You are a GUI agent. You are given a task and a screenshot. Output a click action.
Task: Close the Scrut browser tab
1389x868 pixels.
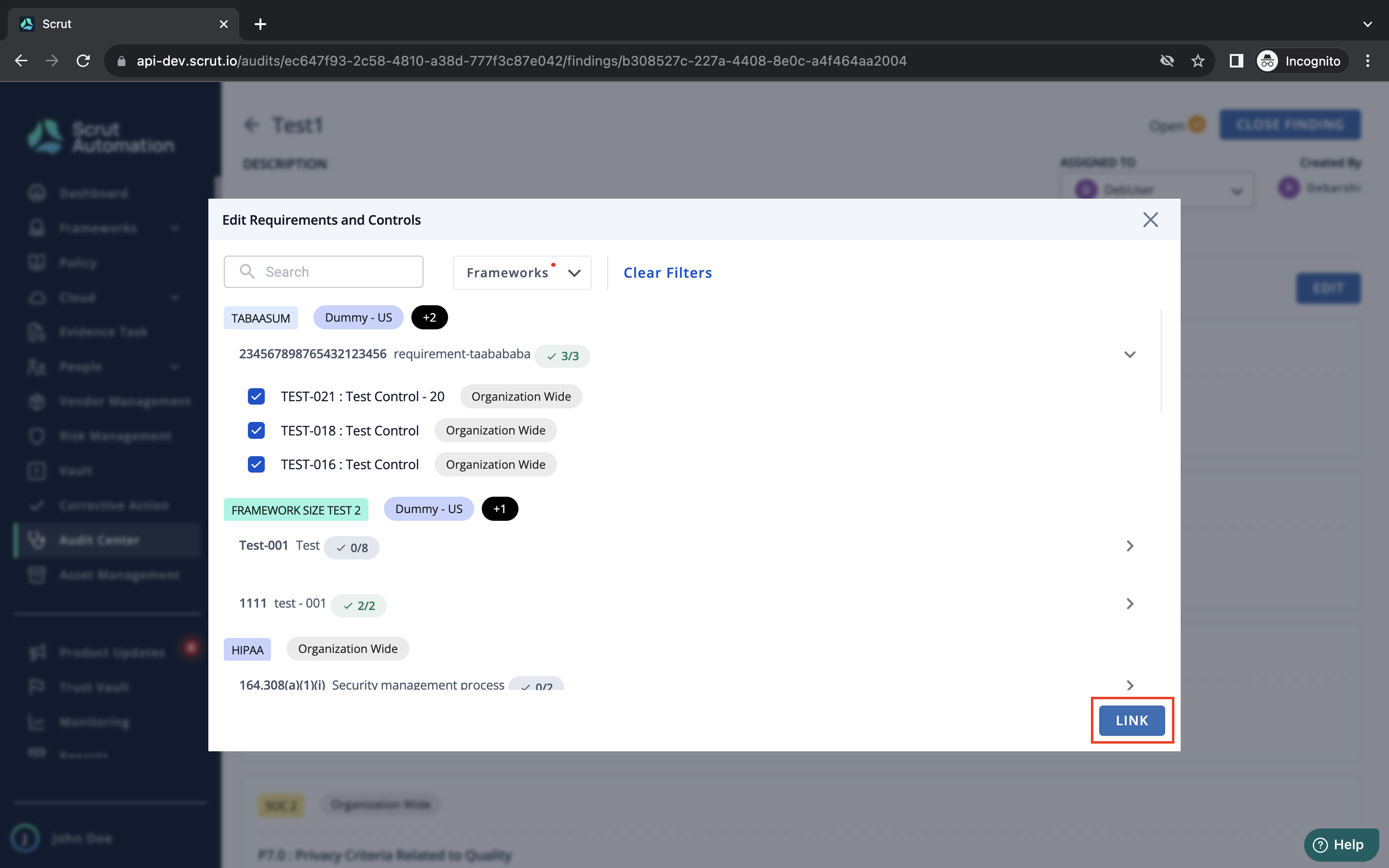[x=224, y=24]
